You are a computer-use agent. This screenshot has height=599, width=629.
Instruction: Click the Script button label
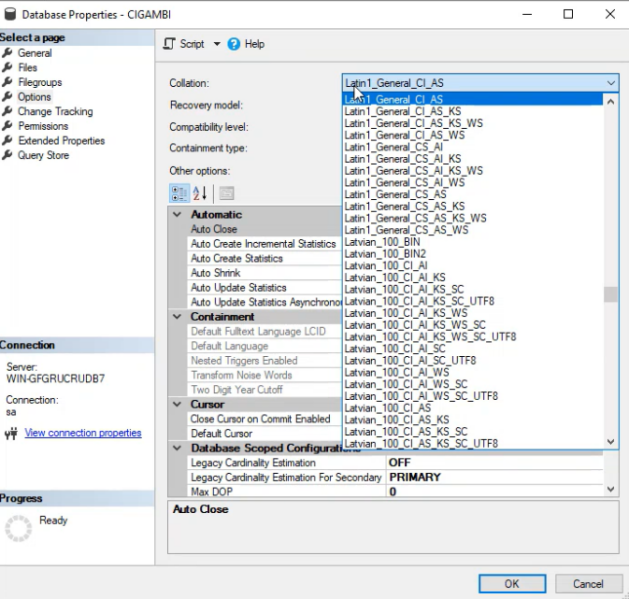[192, 44]
